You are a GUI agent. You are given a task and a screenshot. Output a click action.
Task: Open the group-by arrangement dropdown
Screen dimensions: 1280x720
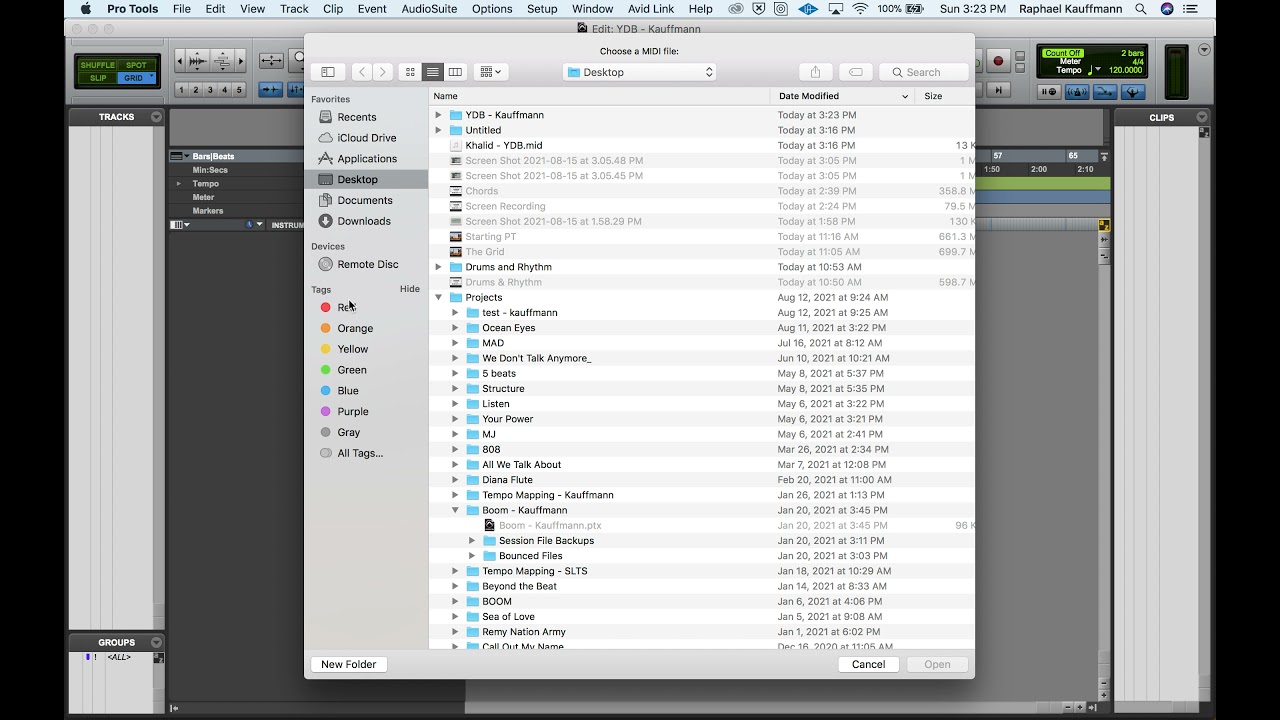coord(491,72)
